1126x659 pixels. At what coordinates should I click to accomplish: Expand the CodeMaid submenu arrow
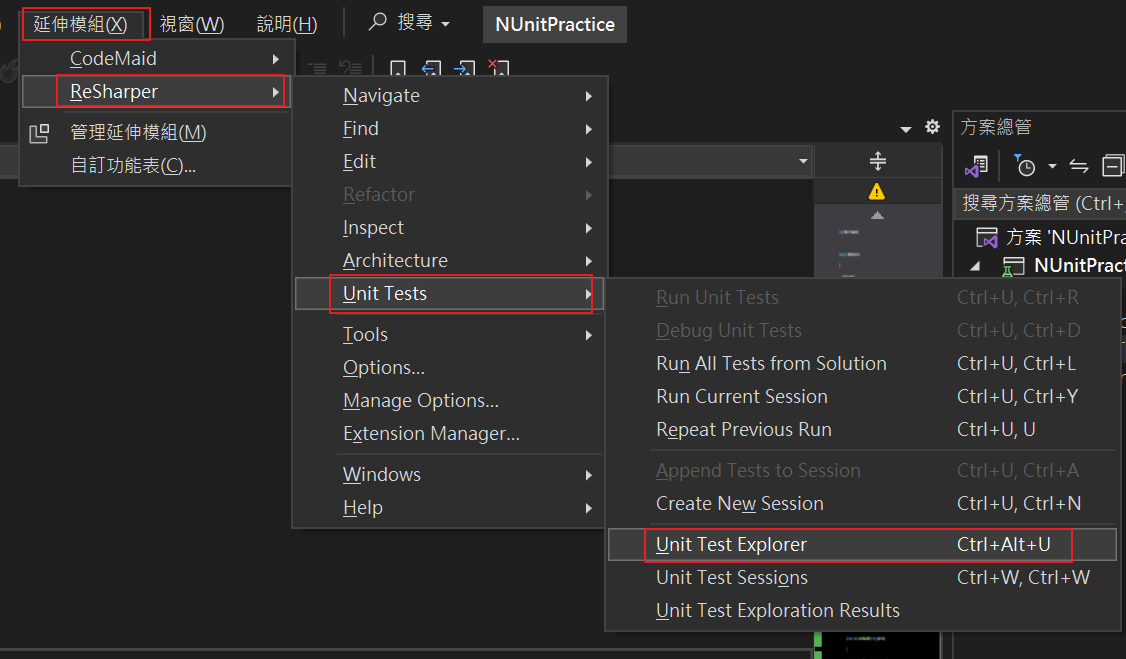click(x=276, y=59)
